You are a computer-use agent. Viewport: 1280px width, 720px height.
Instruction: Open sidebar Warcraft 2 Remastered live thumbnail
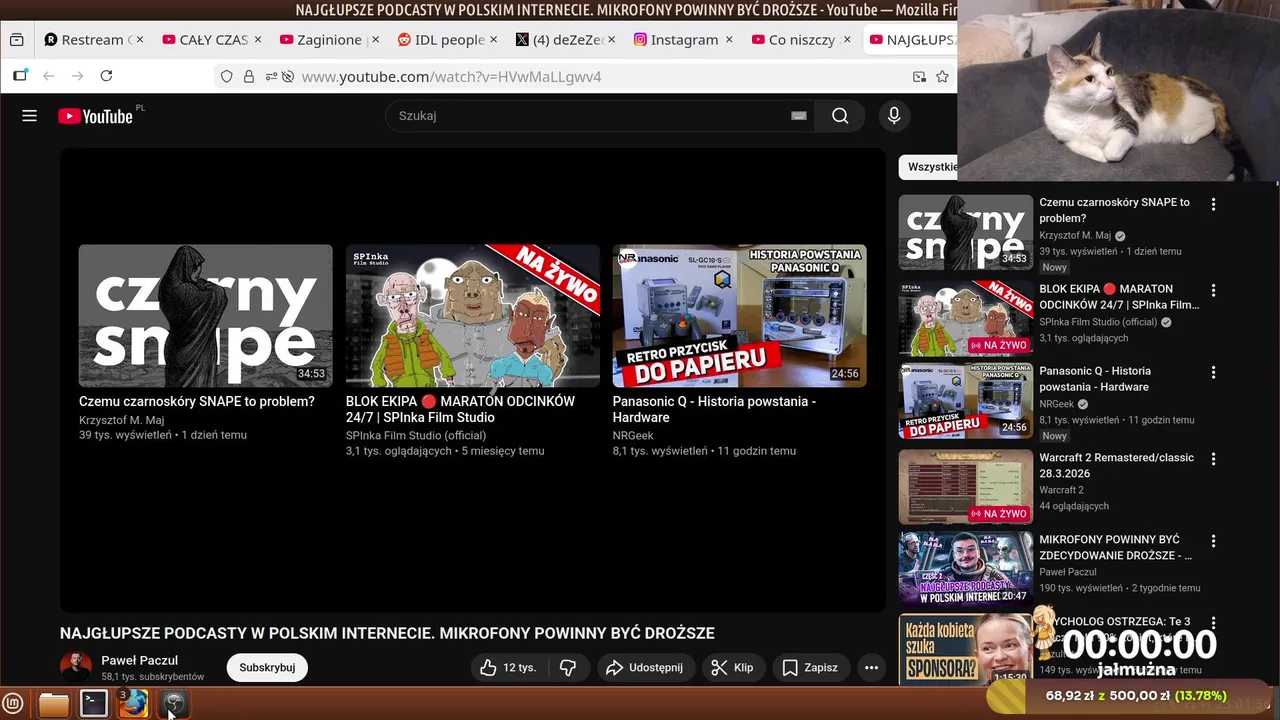[x=965, y=486]
